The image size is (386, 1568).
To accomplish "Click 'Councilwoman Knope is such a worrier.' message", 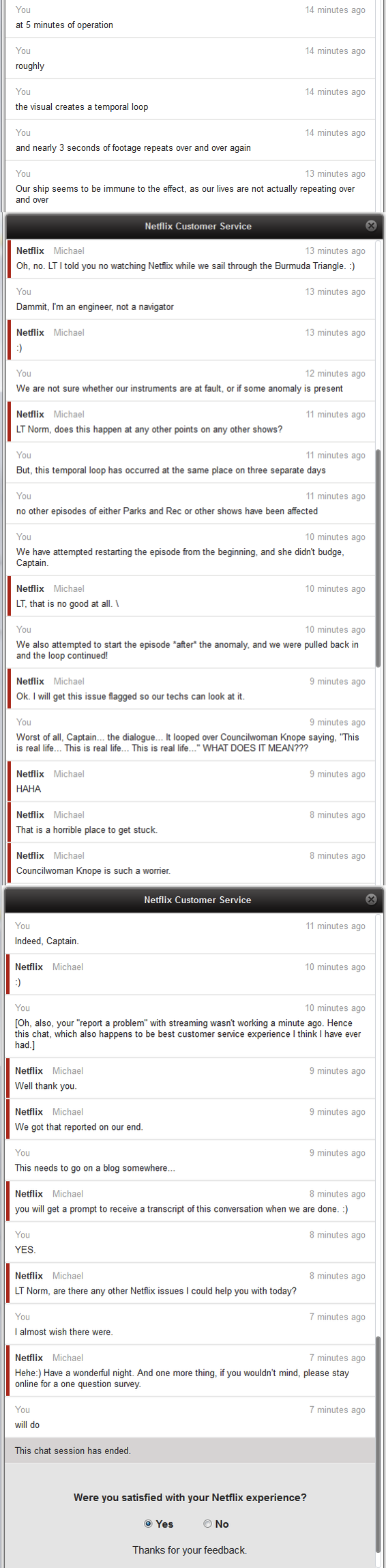I will tap(93, 870).
